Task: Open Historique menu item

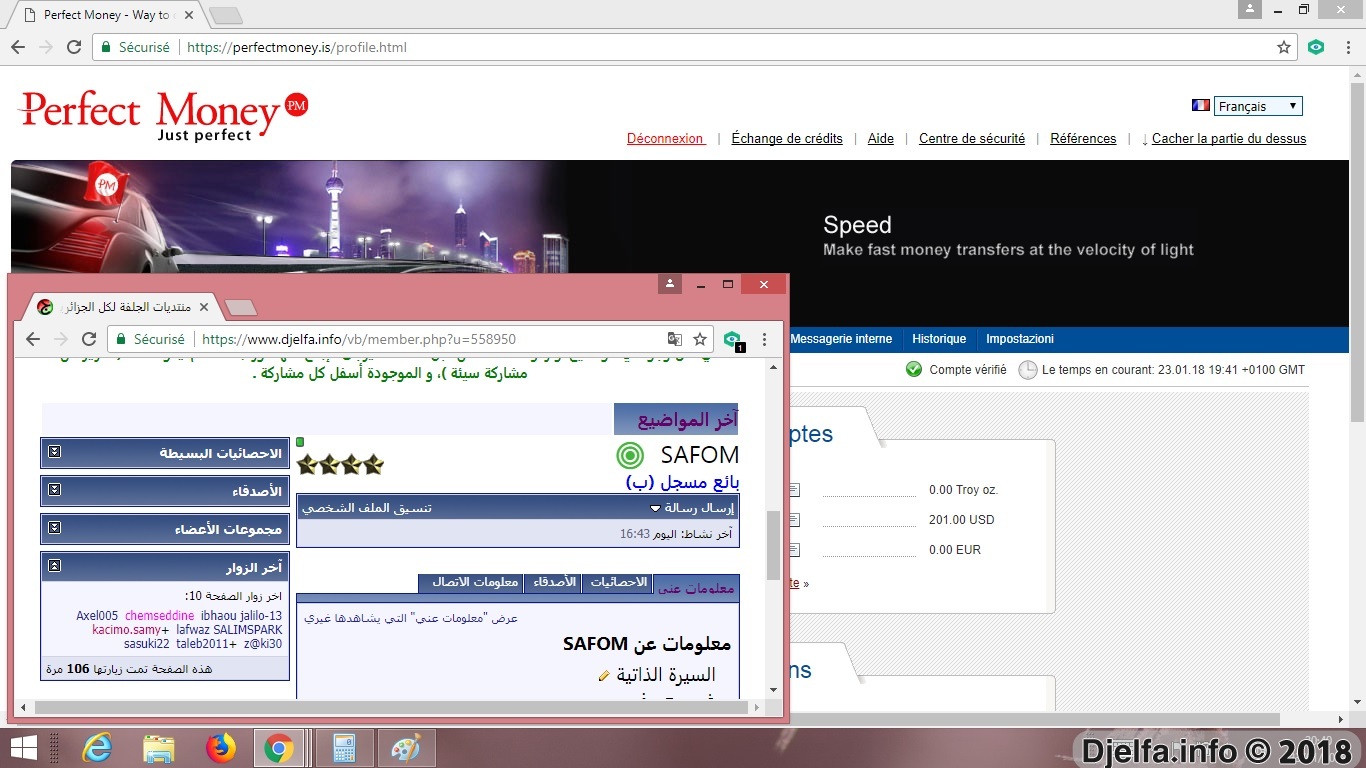Action: tap(939, 339)
